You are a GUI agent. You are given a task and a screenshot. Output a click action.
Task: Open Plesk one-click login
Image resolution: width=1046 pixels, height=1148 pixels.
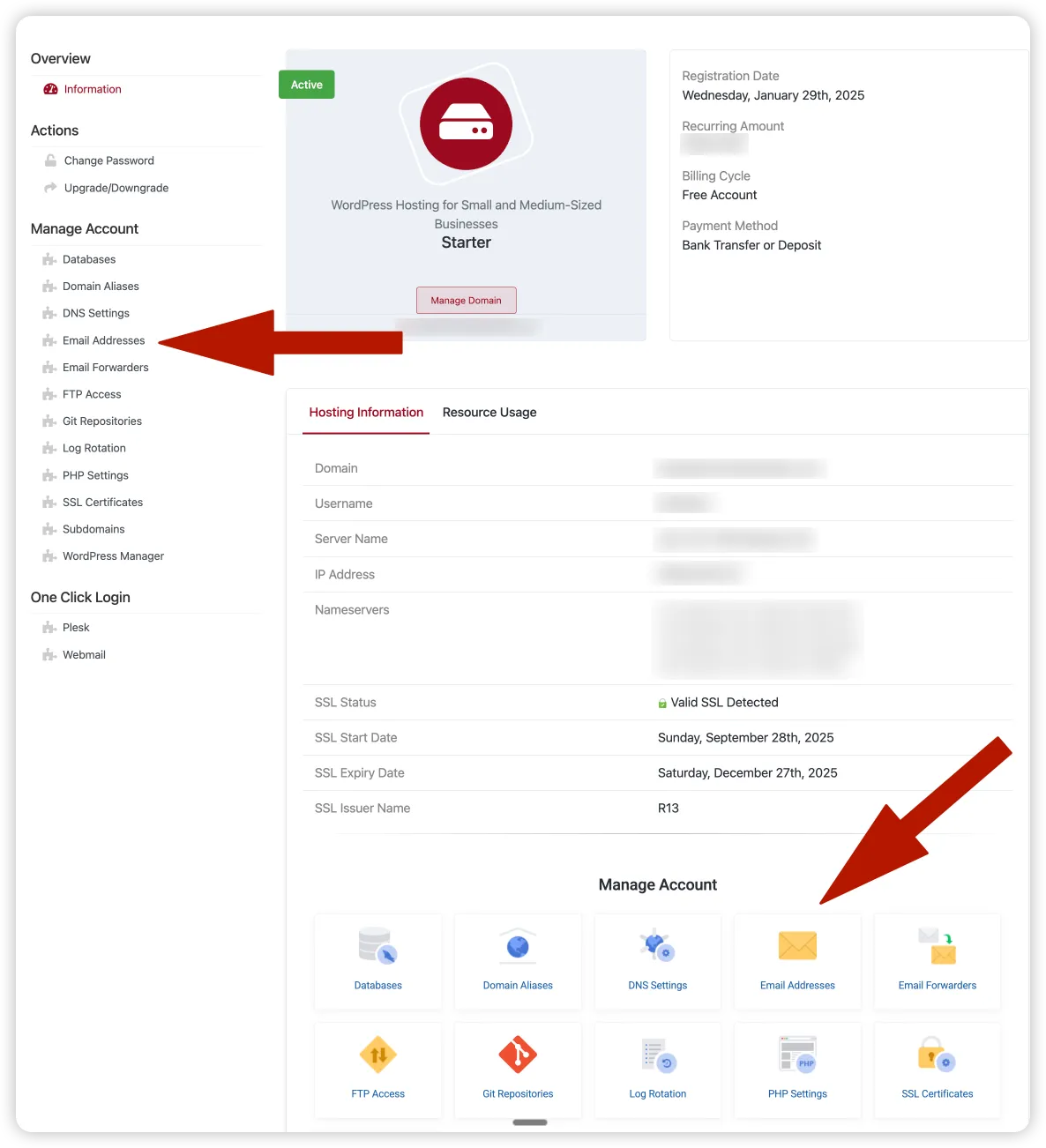(76, 627)
